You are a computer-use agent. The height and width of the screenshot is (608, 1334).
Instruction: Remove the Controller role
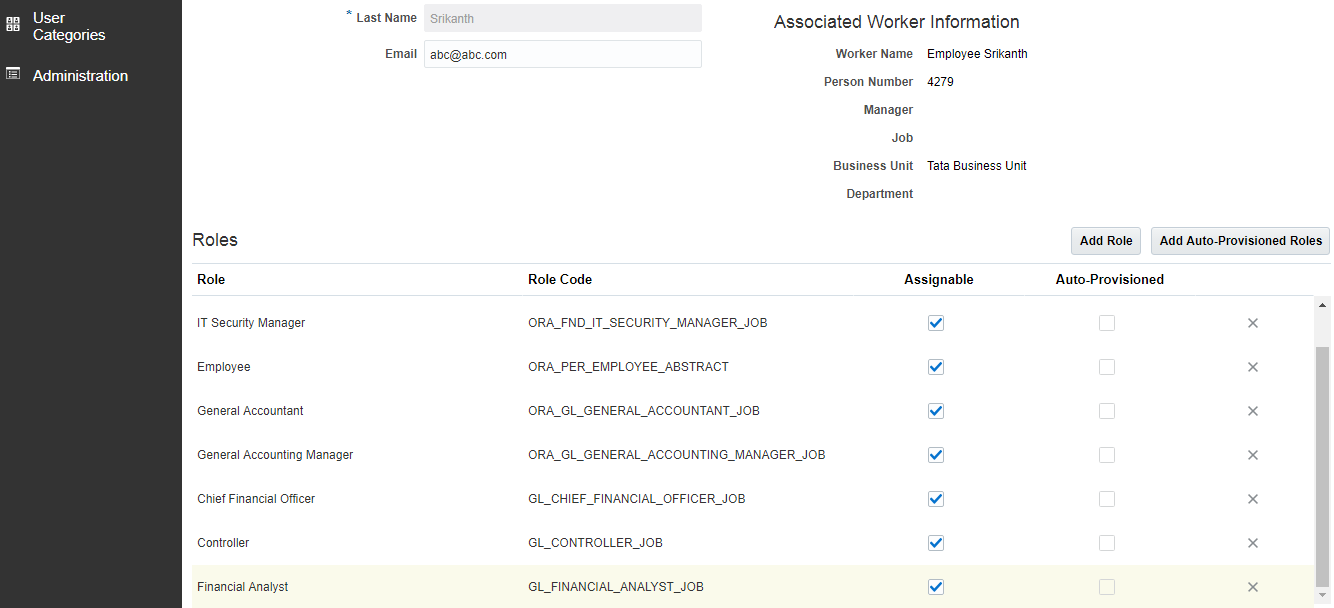point(1252,543)
